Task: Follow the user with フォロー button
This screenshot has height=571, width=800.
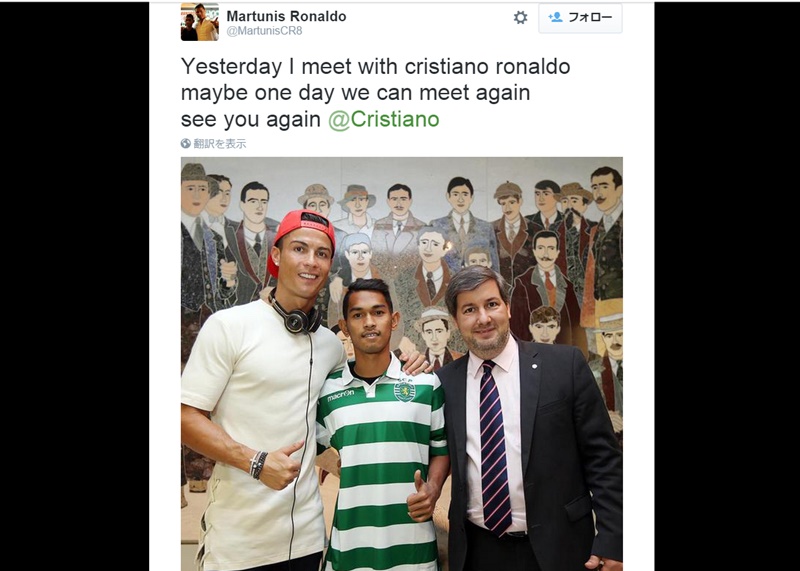Action: (x=580, y=18)
